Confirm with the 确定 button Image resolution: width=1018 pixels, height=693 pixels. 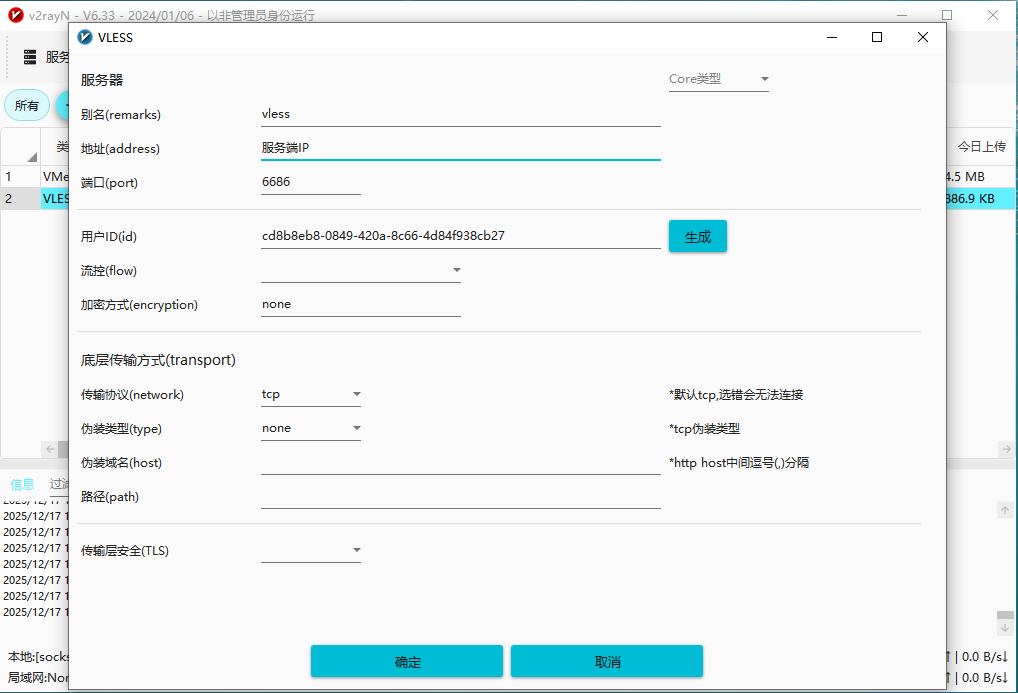click(407, 661)
